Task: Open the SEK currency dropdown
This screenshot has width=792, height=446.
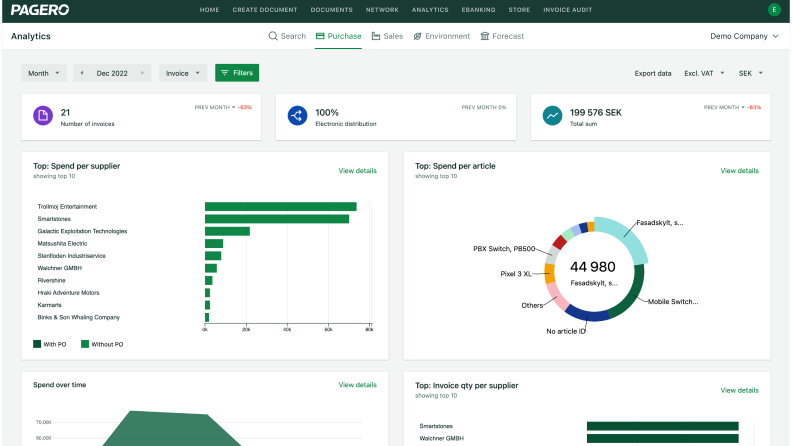Action: (x=750, y=73)
